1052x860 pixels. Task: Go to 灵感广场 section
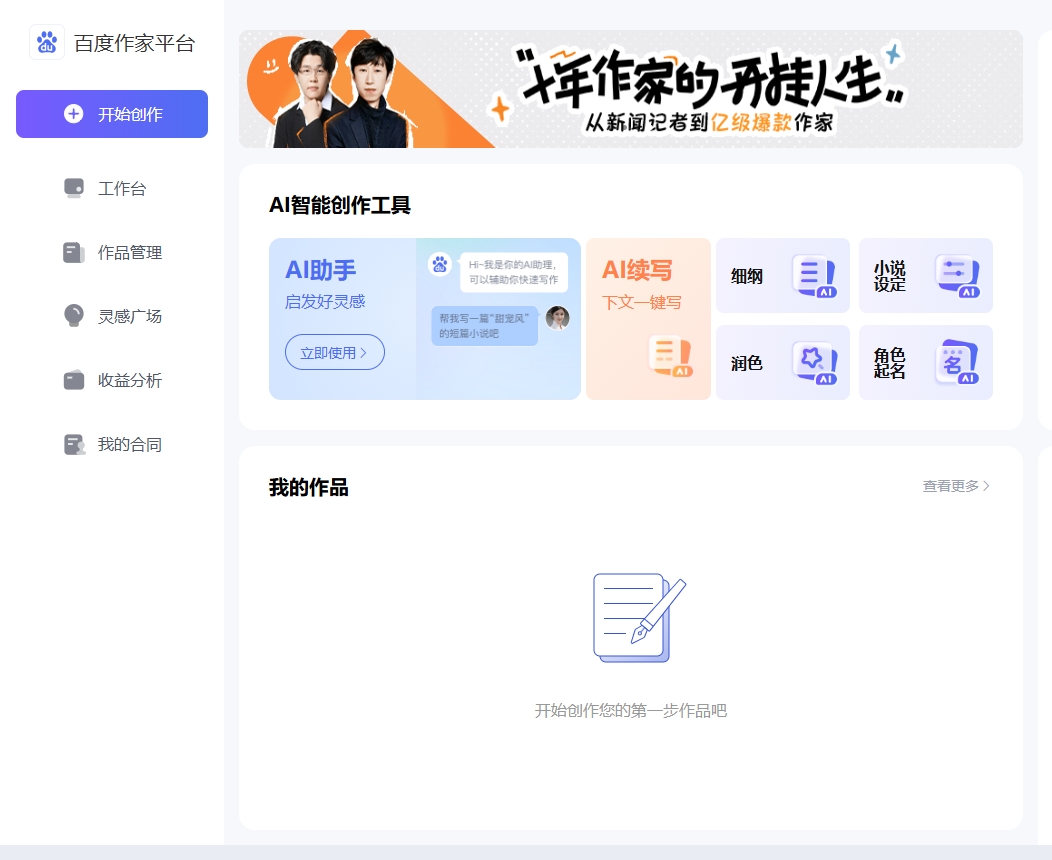pos(112,316)
